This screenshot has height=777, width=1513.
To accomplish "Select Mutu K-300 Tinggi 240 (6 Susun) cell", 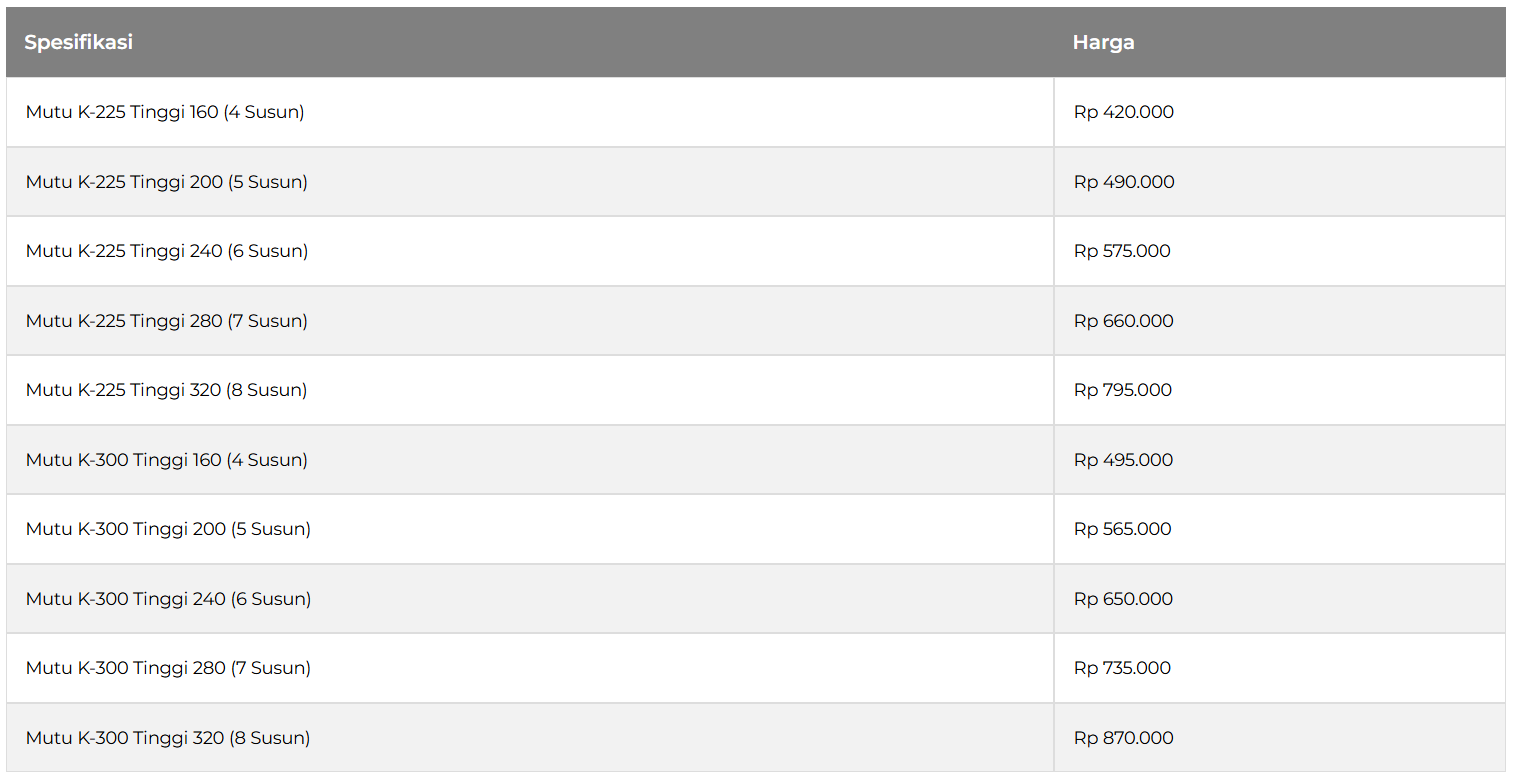I will 530,599.
